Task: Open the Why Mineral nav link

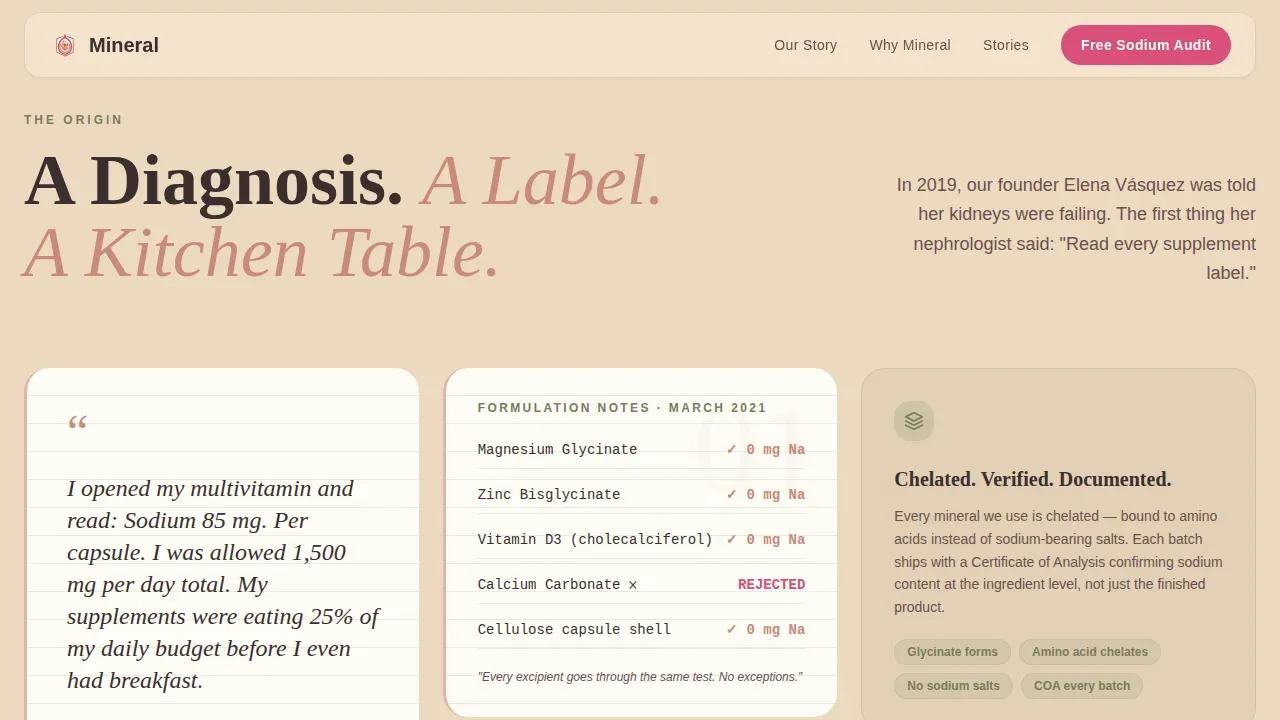Action: [910, 45]
